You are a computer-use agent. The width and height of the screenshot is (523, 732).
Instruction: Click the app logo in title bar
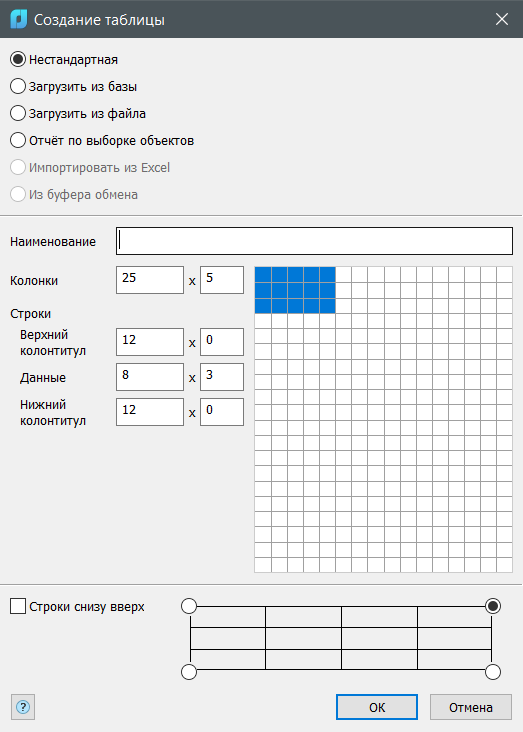tap(19, 19)
